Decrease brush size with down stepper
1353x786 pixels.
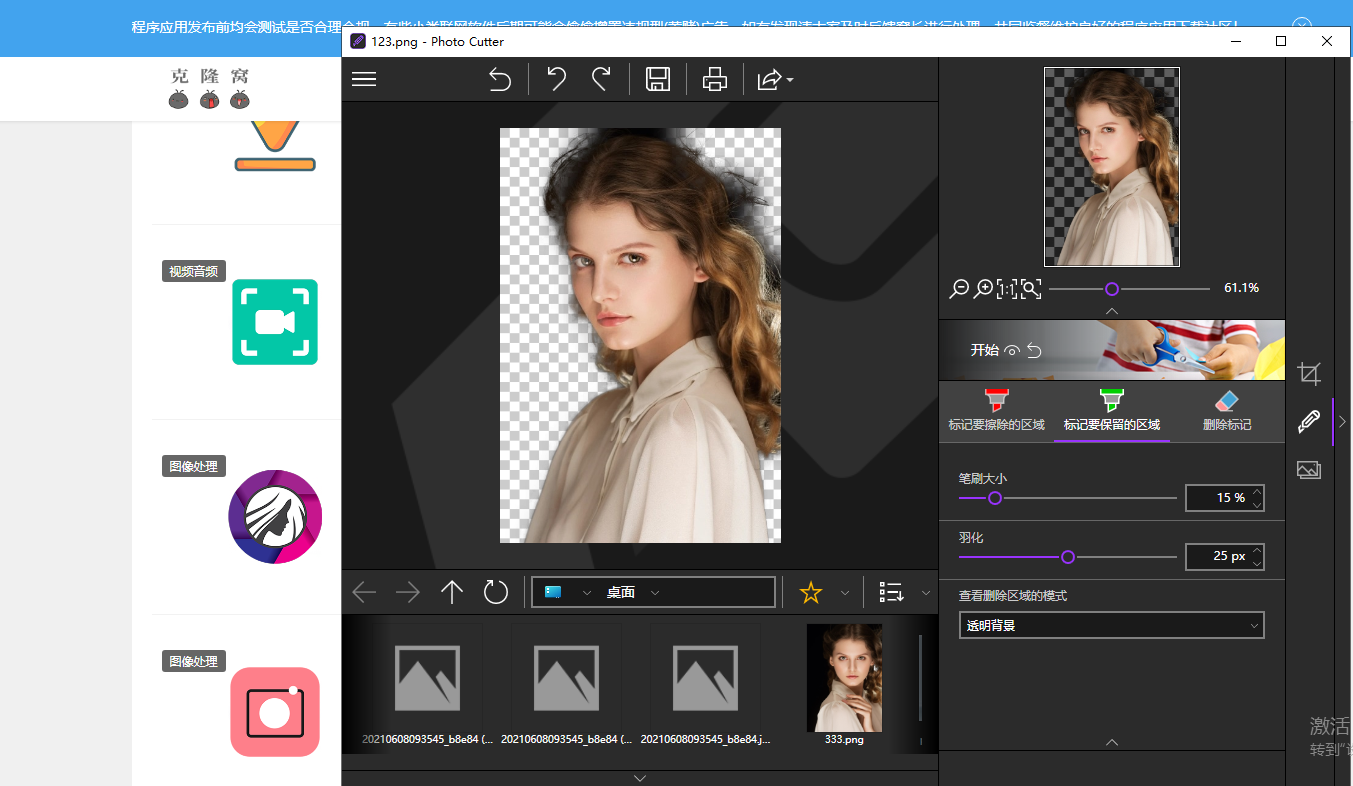[1257, 504]
